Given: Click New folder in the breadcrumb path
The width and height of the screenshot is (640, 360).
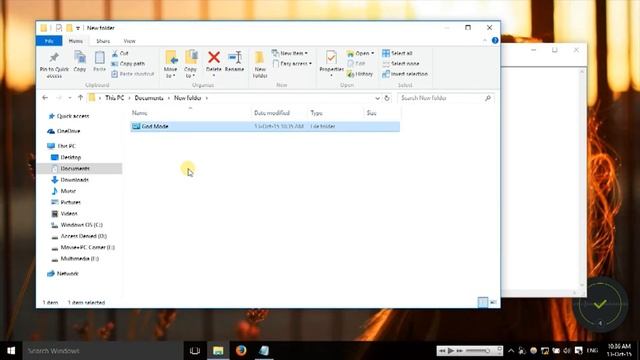Looking at the screenshot, I should pyautogui.click(x=187, y=98).
